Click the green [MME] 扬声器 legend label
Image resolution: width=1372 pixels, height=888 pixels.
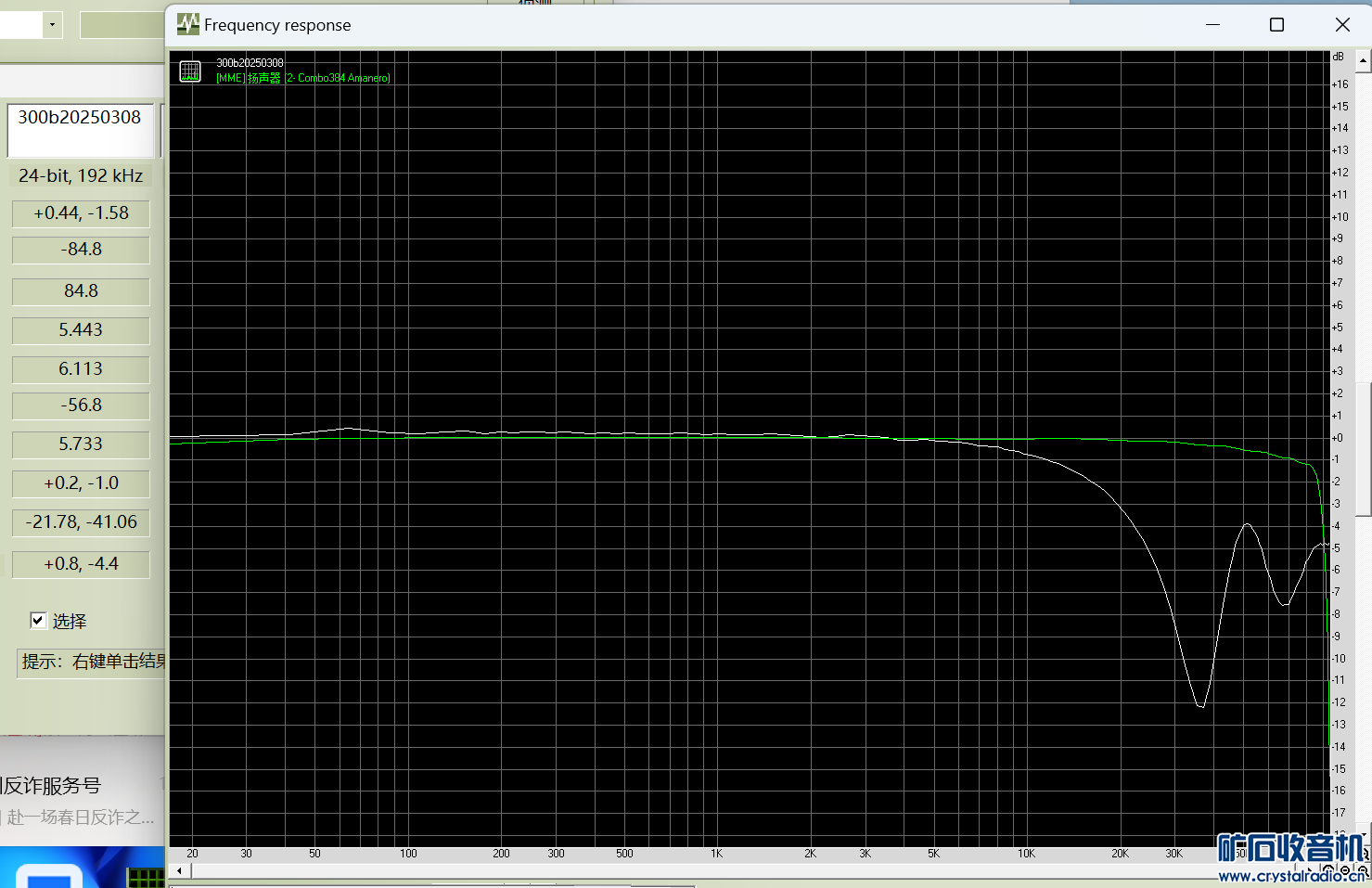[x=303, y=78]
